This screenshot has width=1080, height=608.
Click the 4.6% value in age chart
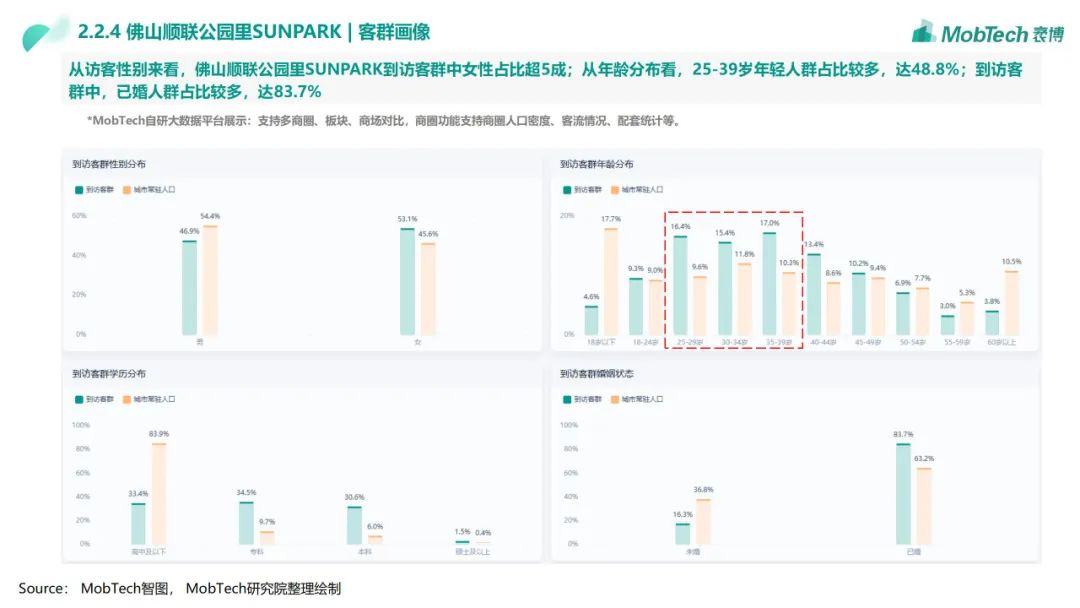(x=591, y=297)
